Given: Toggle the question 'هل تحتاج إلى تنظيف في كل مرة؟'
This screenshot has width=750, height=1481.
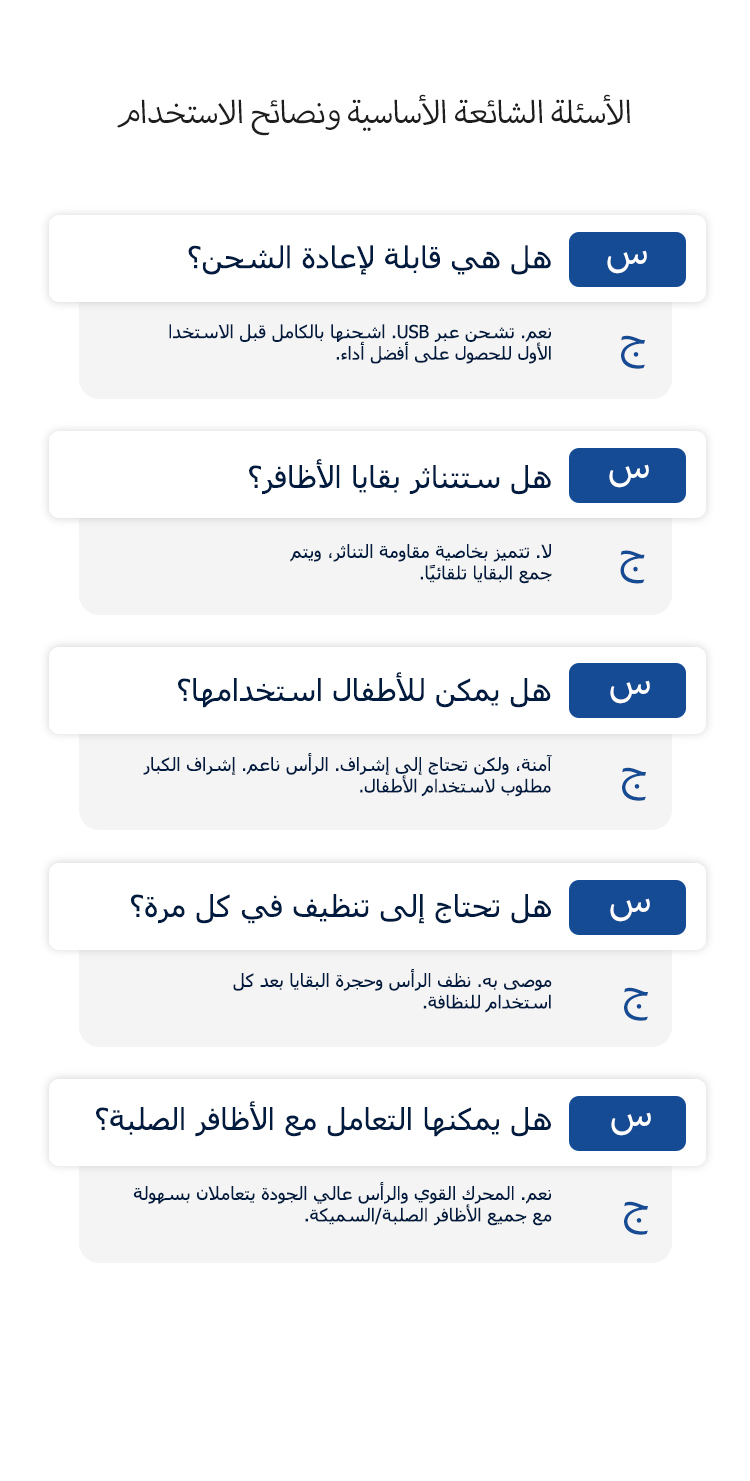Looking at the screenshot, I should (x=340, y=907).
